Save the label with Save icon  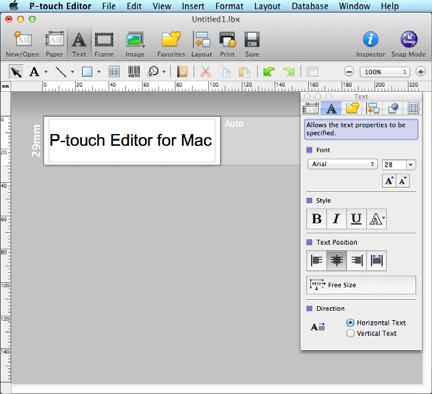[x=252, y=44]
